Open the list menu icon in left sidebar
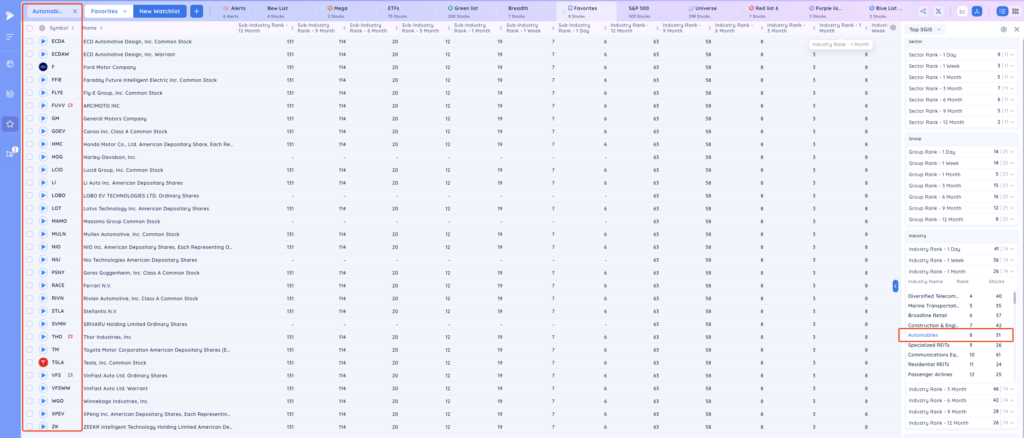This screenshot has height=438, width=1024. click(10, 37)
